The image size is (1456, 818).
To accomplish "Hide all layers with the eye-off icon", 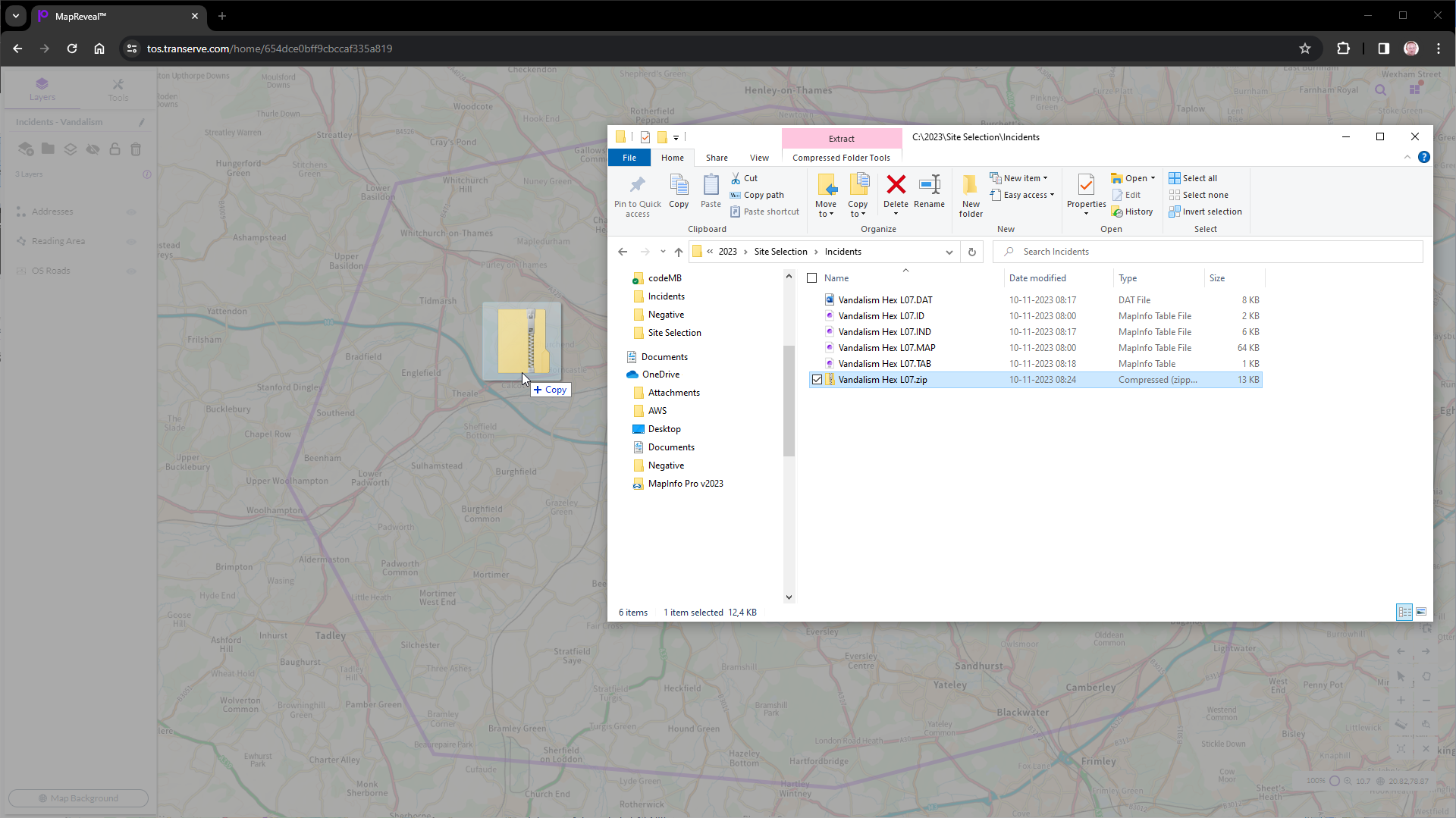I will coord(93,149).
